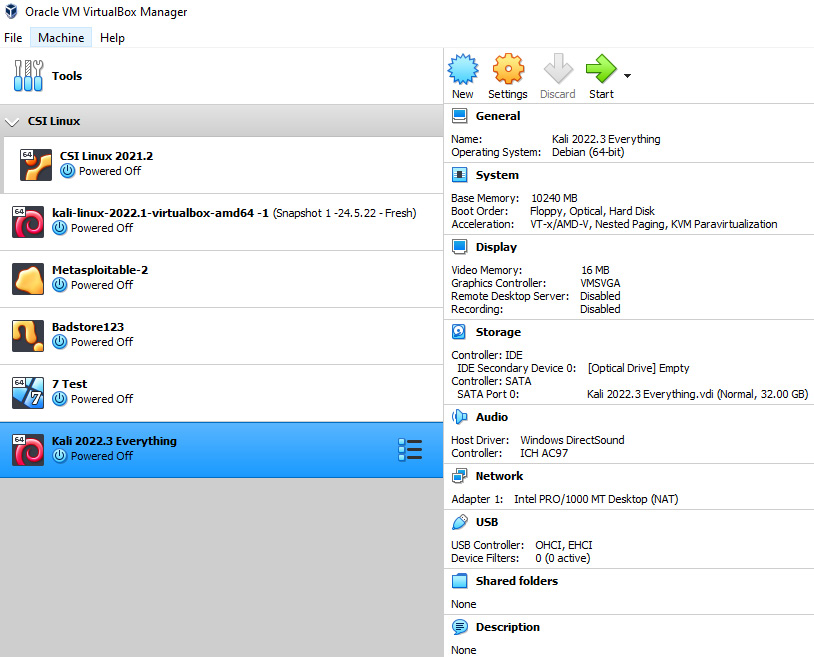
Task: Click the Shared folders section heading
Action: click(x=517, y=581)
